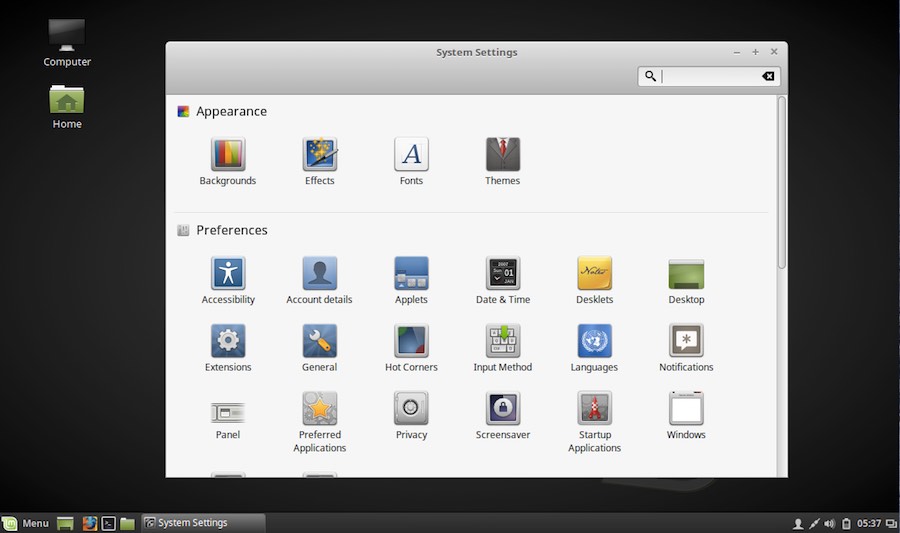Click the magnifier icon in search box
Viewport: 900px width, 533px height.
(650, 76)
